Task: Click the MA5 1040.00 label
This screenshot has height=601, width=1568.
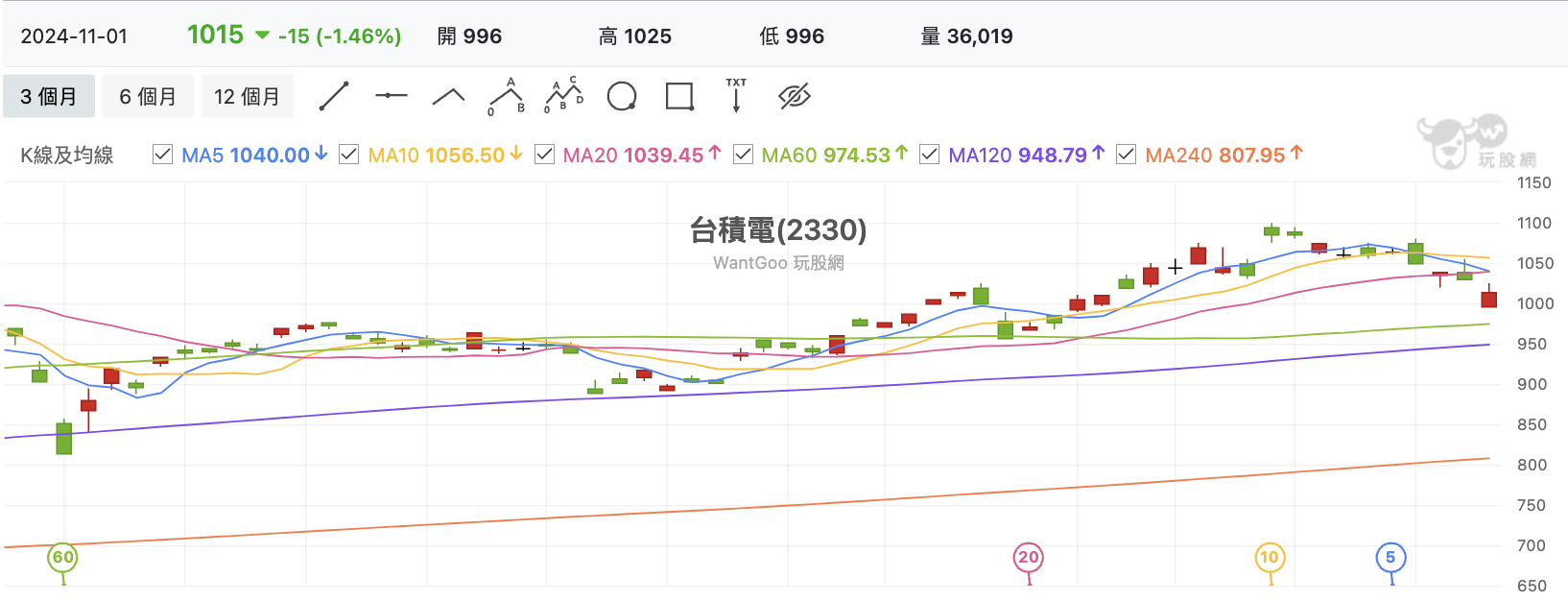Action: click(x=254, y=155)
